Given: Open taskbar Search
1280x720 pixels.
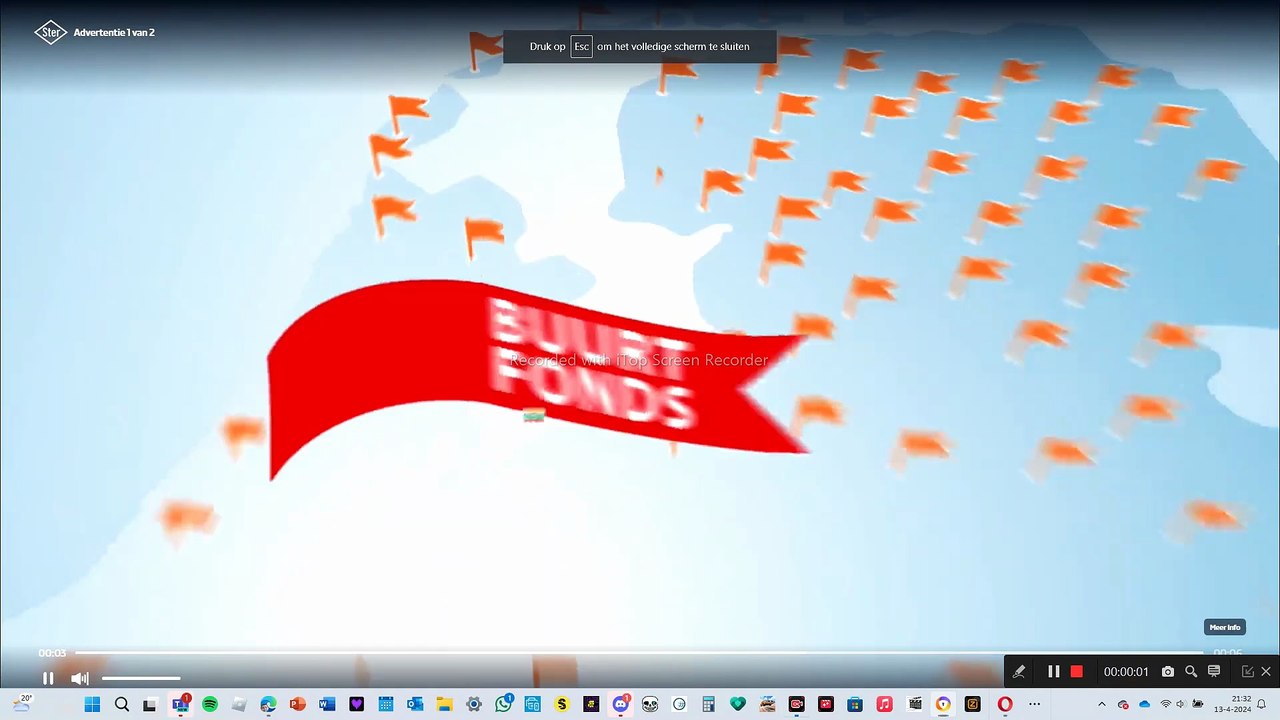Looking at the screenshot, I should (121, 704).
